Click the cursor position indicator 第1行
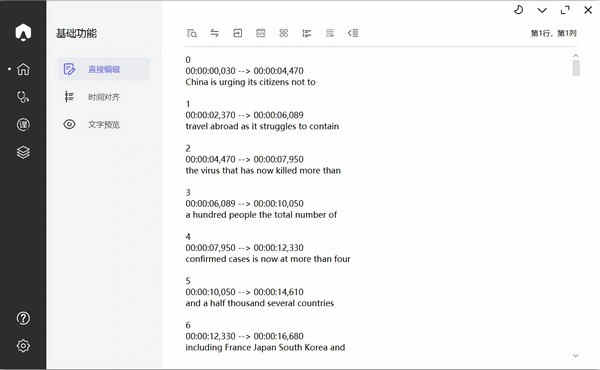Viewport: 600px width, 370px height. point(553,33)
